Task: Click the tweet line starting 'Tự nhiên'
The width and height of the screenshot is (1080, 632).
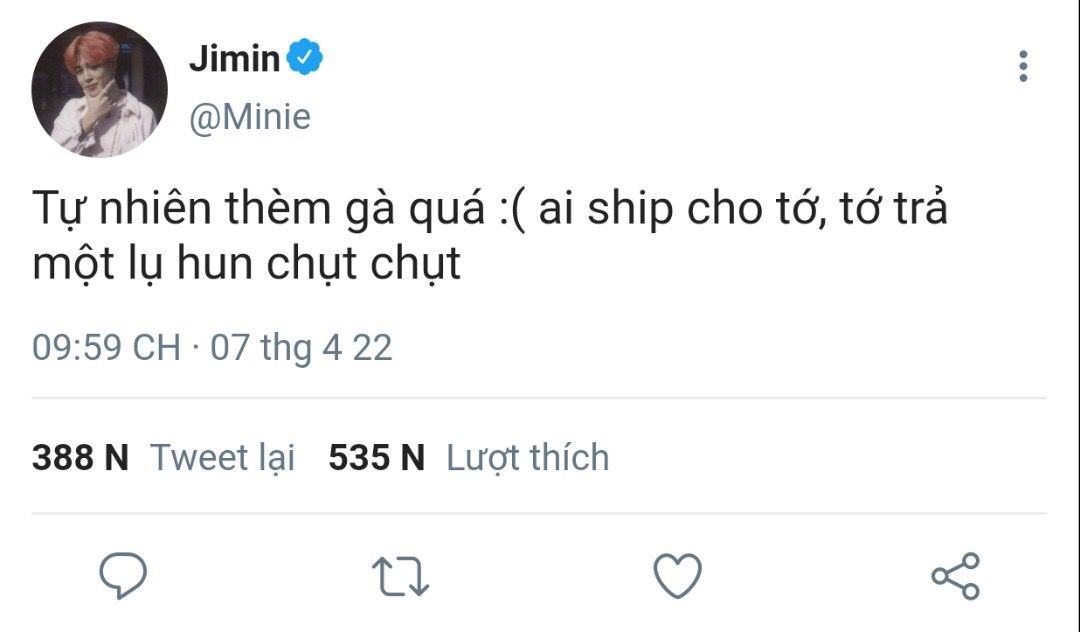Action: pos(490,208)
